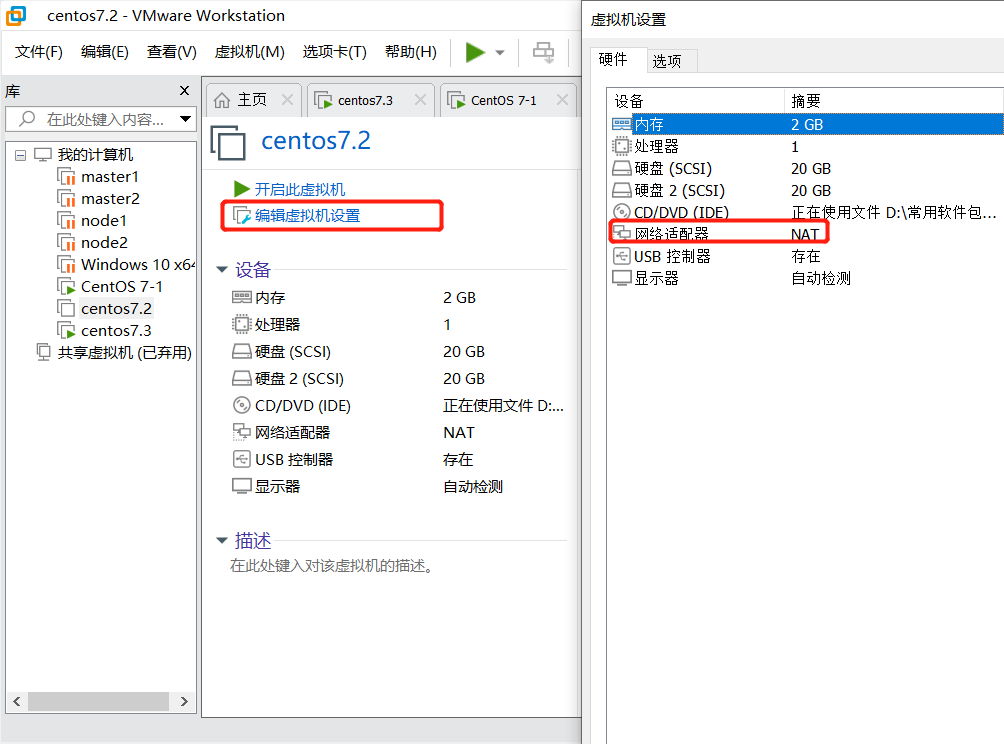The image size is (1004, 744).
Task: Click 网络适配器 icon in device summary
Action: (241, 432)
